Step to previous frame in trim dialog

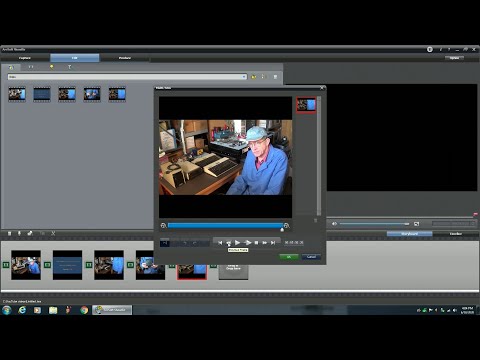(x=229, y=243)
